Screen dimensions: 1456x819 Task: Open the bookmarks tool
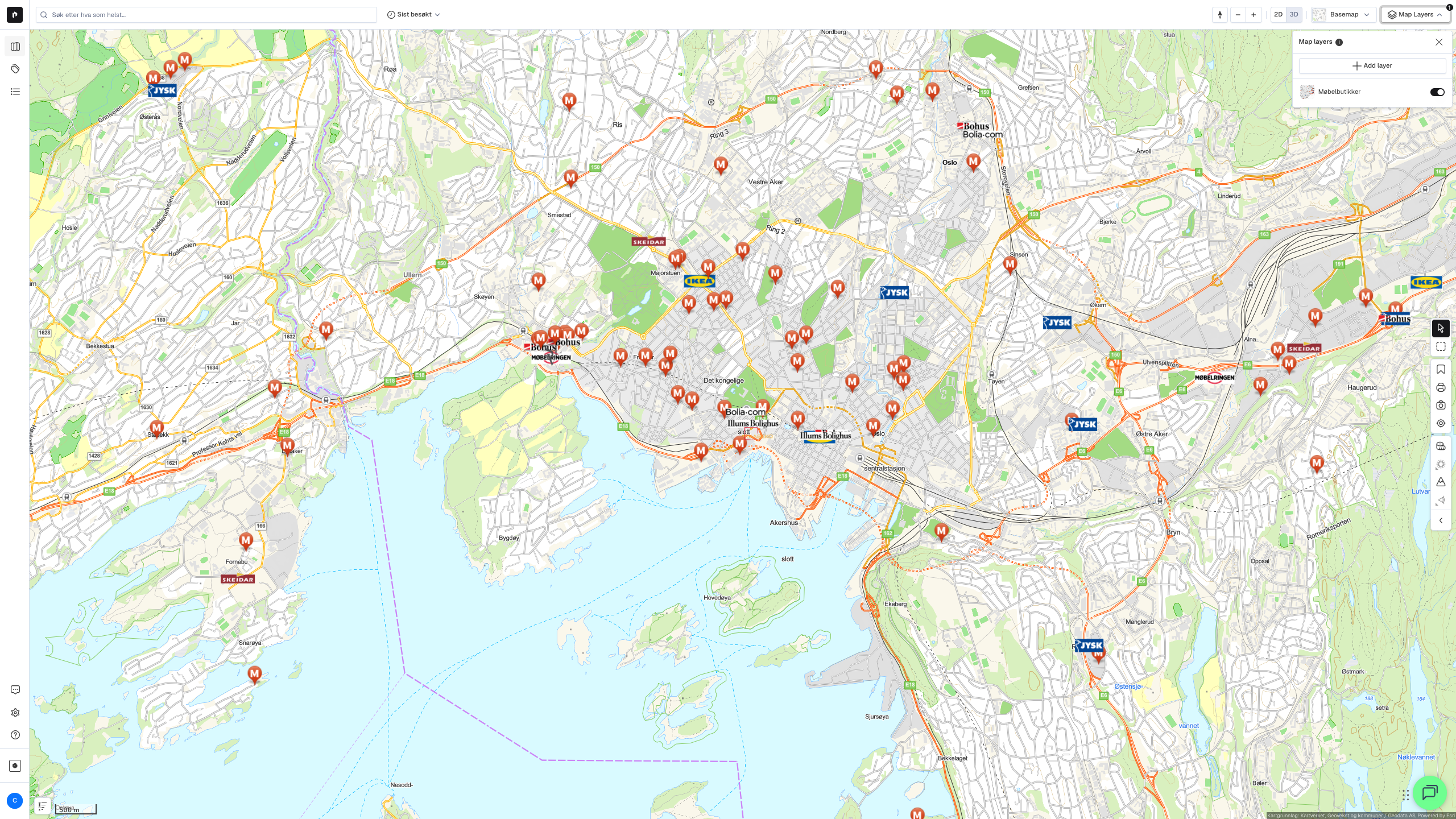pos(1441,370)
